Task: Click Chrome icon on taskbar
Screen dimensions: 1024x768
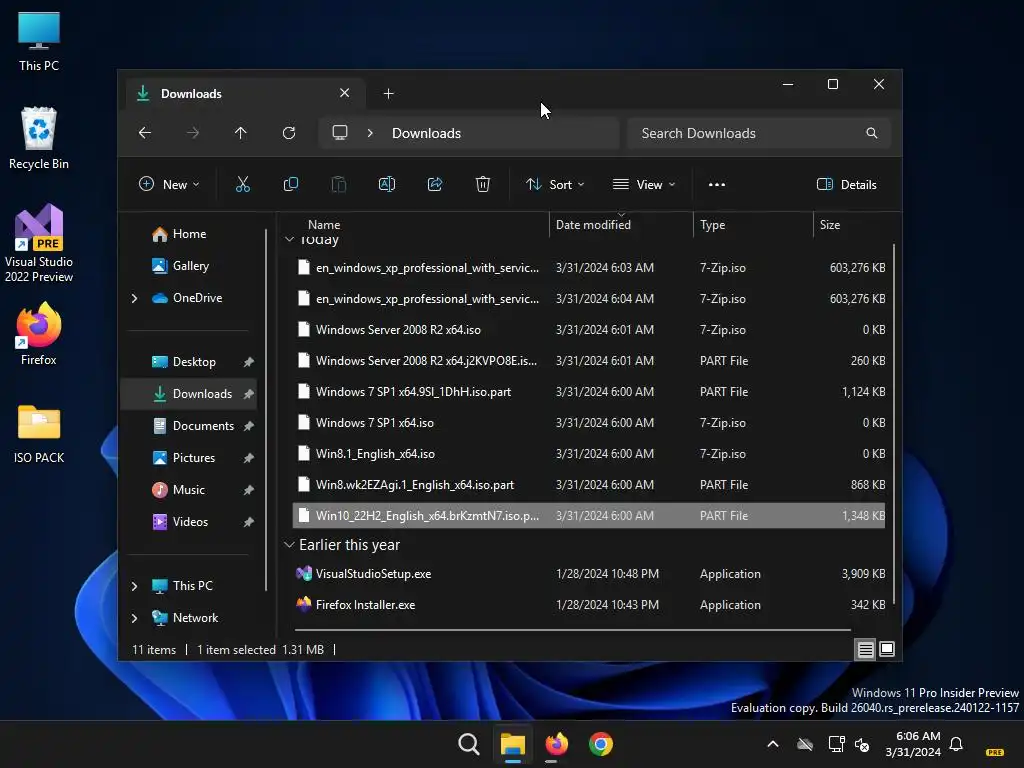Action: [x=600, y=744]
